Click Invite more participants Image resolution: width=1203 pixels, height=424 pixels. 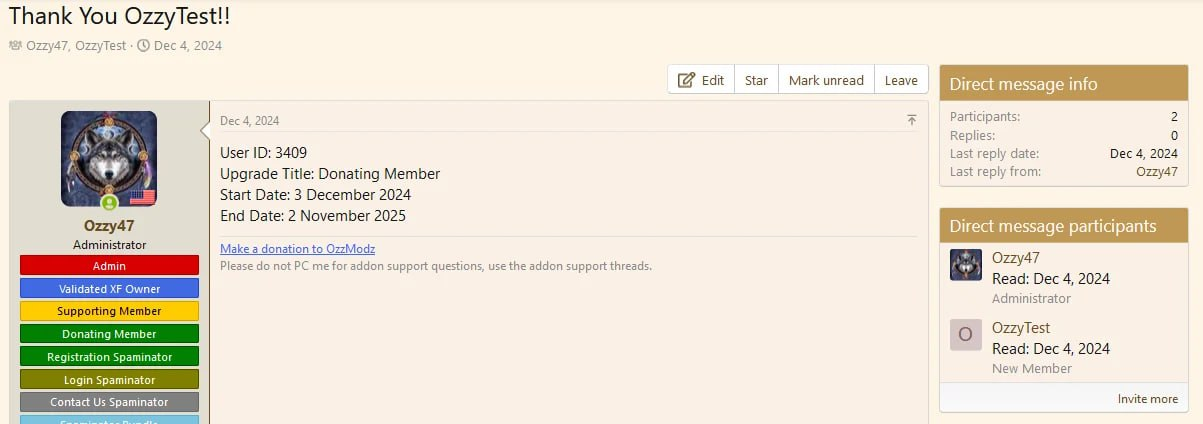click(x=1147, y=399)
